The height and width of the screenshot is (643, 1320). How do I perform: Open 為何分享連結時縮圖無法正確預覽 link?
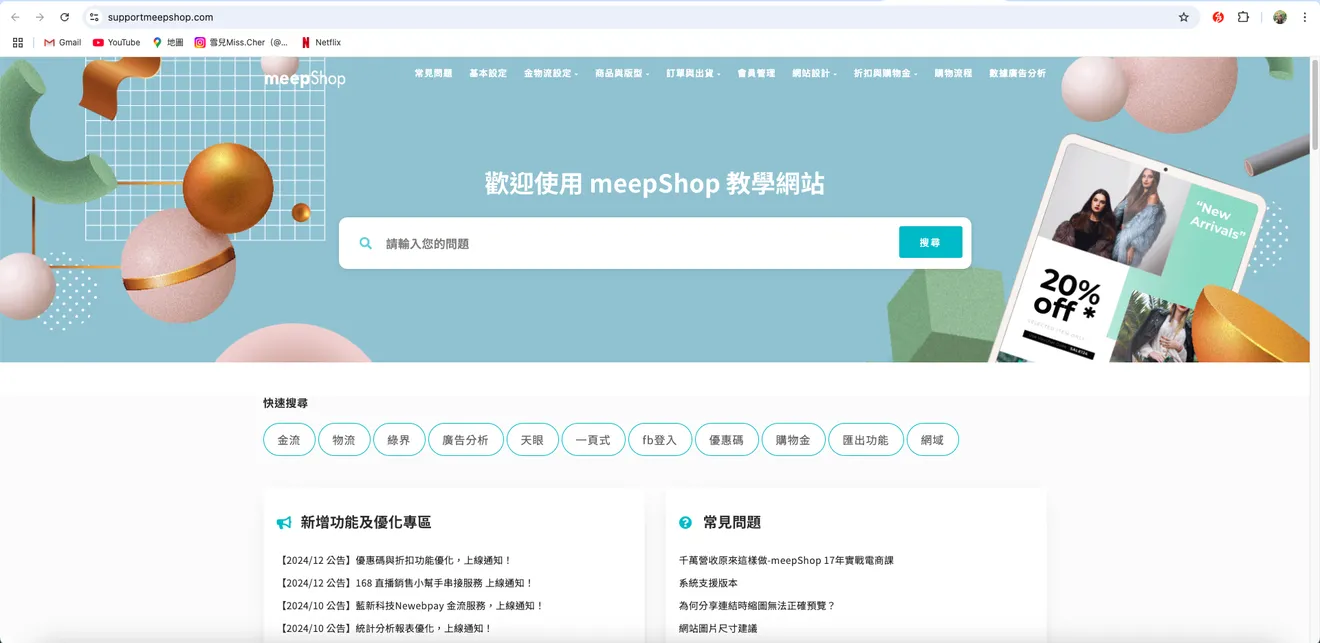point(757,606)
